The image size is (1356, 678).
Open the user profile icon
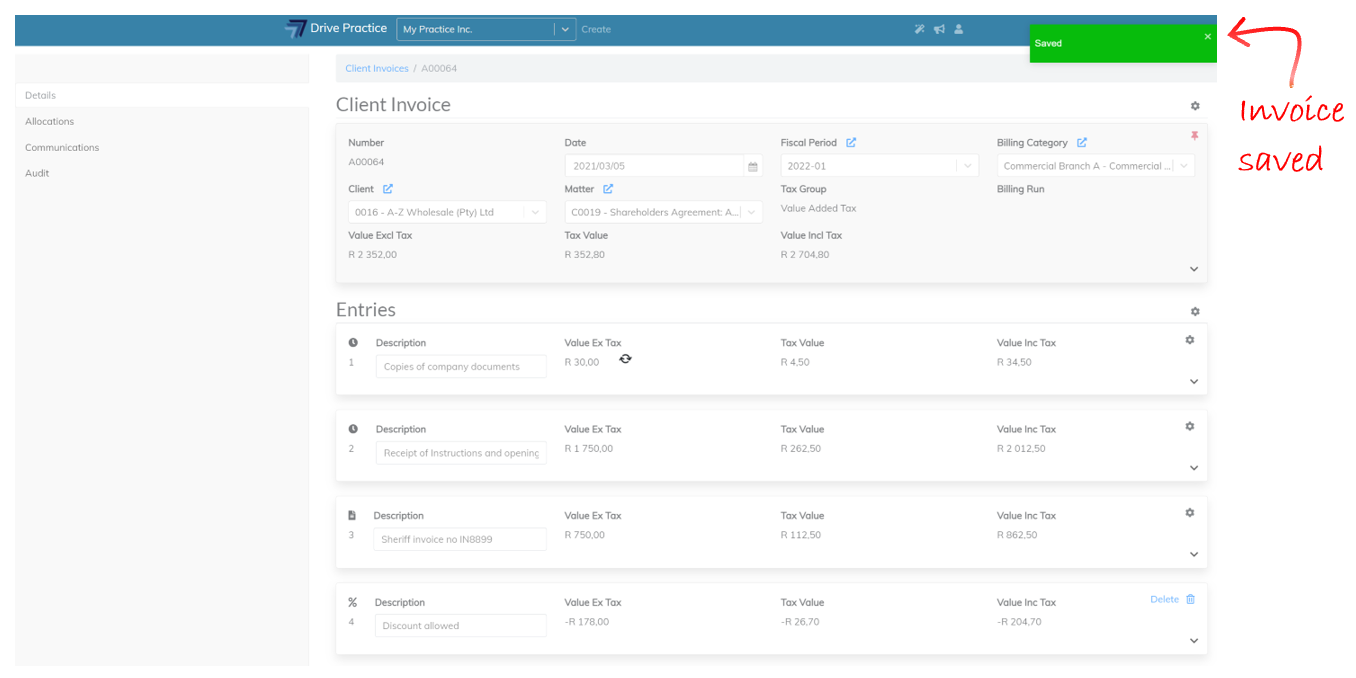958,29
